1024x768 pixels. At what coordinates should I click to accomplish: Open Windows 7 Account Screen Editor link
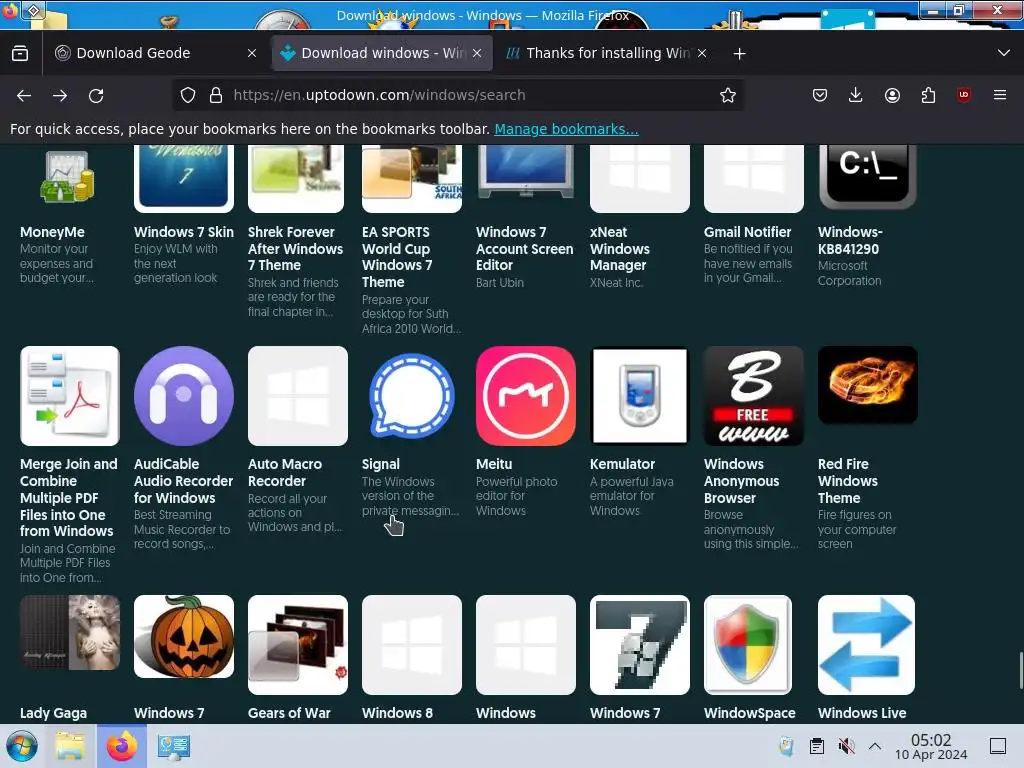coord(524,249)
